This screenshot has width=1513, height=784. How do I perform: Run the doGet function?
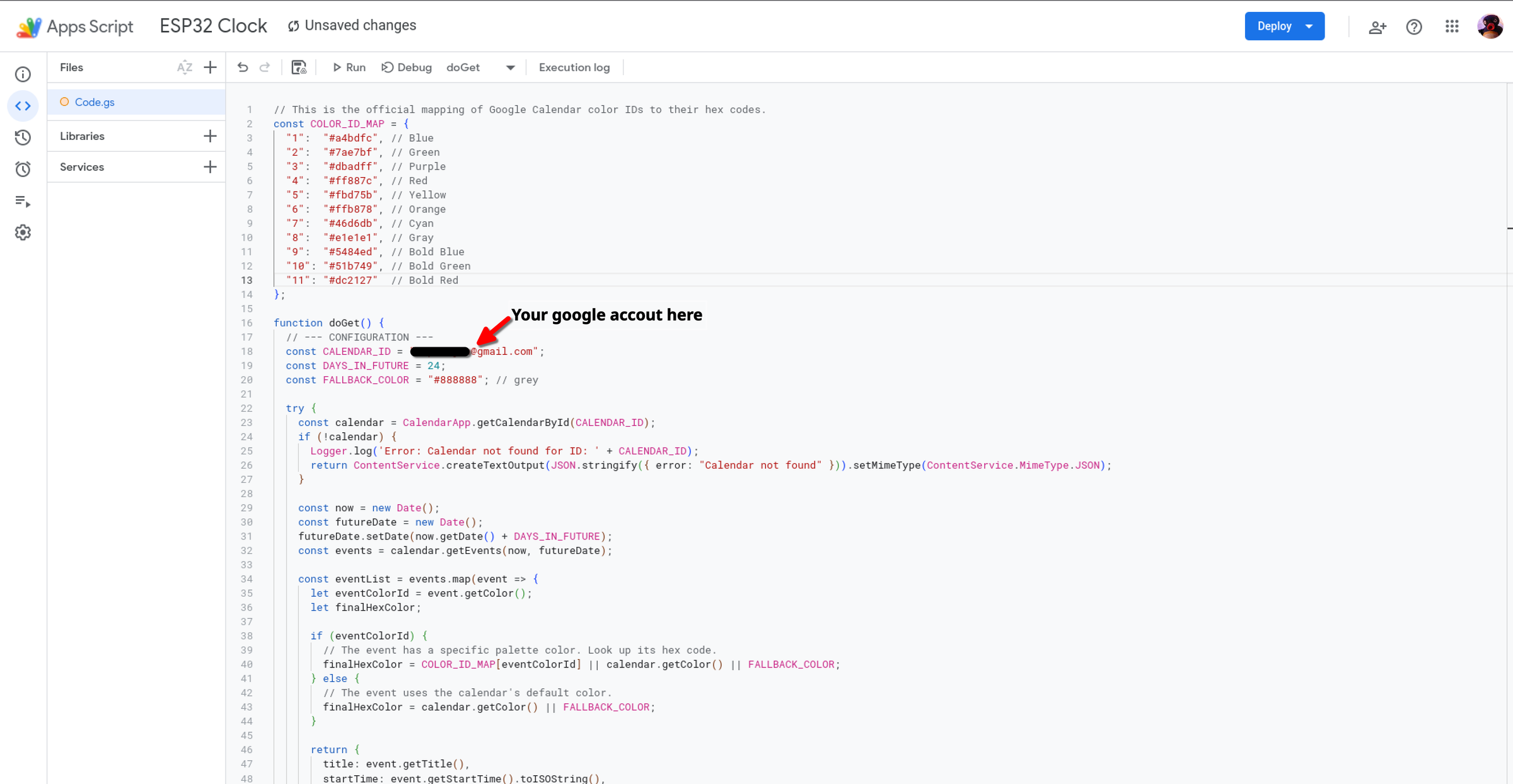click(349, 67)
